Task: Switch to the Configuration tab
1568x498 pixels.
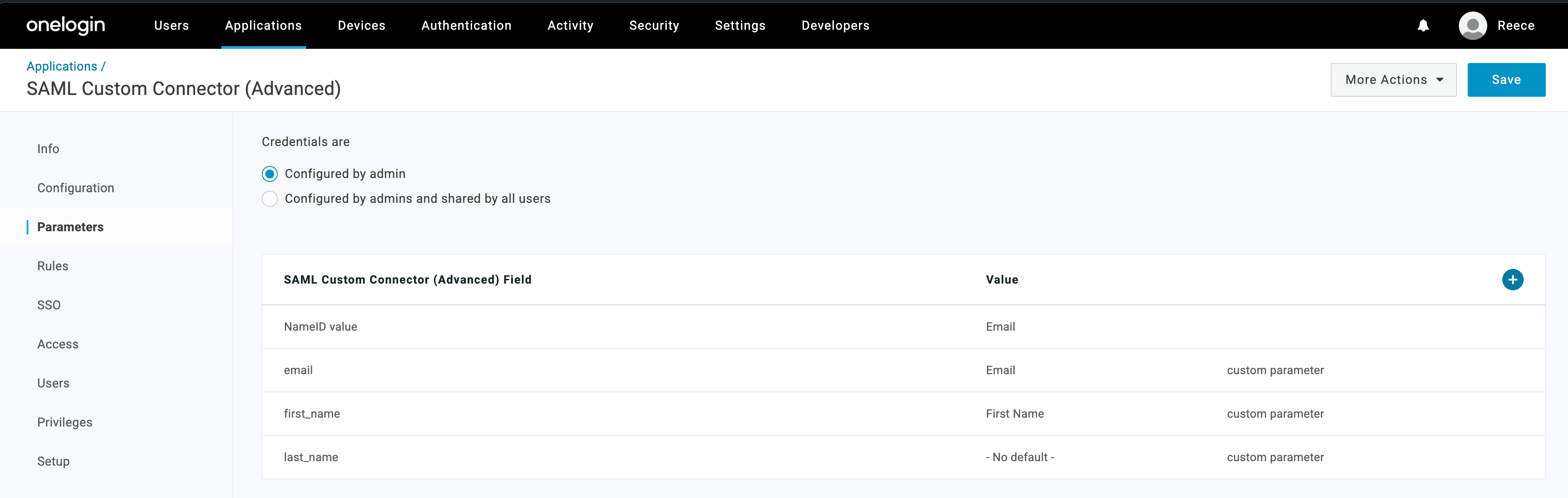Action: point(75,188)
